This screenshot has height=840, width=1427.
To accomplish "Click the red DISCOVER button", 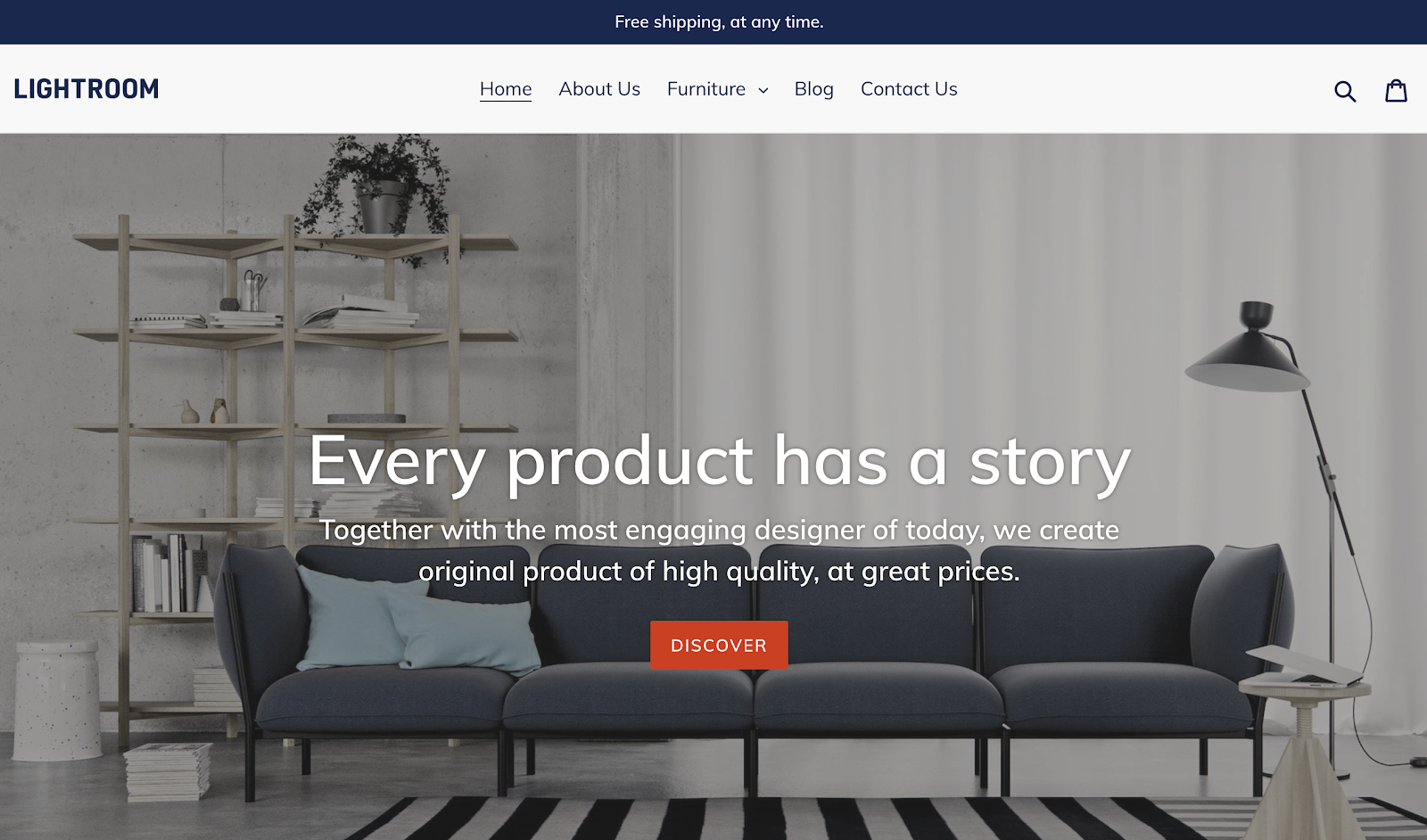I will point(719,645).
